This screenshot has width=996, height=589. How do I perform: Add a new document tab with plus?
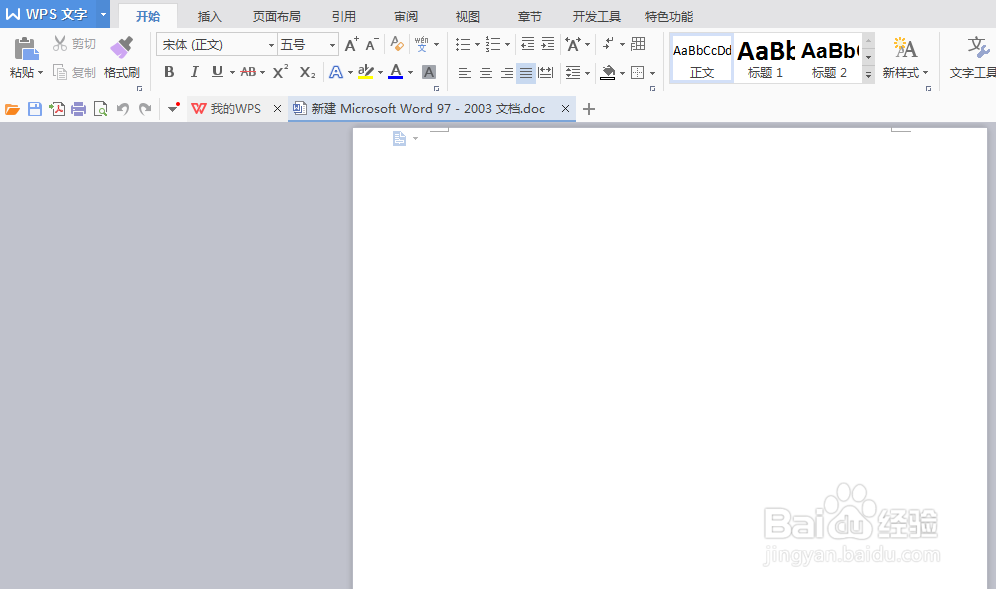coord(589,109)
